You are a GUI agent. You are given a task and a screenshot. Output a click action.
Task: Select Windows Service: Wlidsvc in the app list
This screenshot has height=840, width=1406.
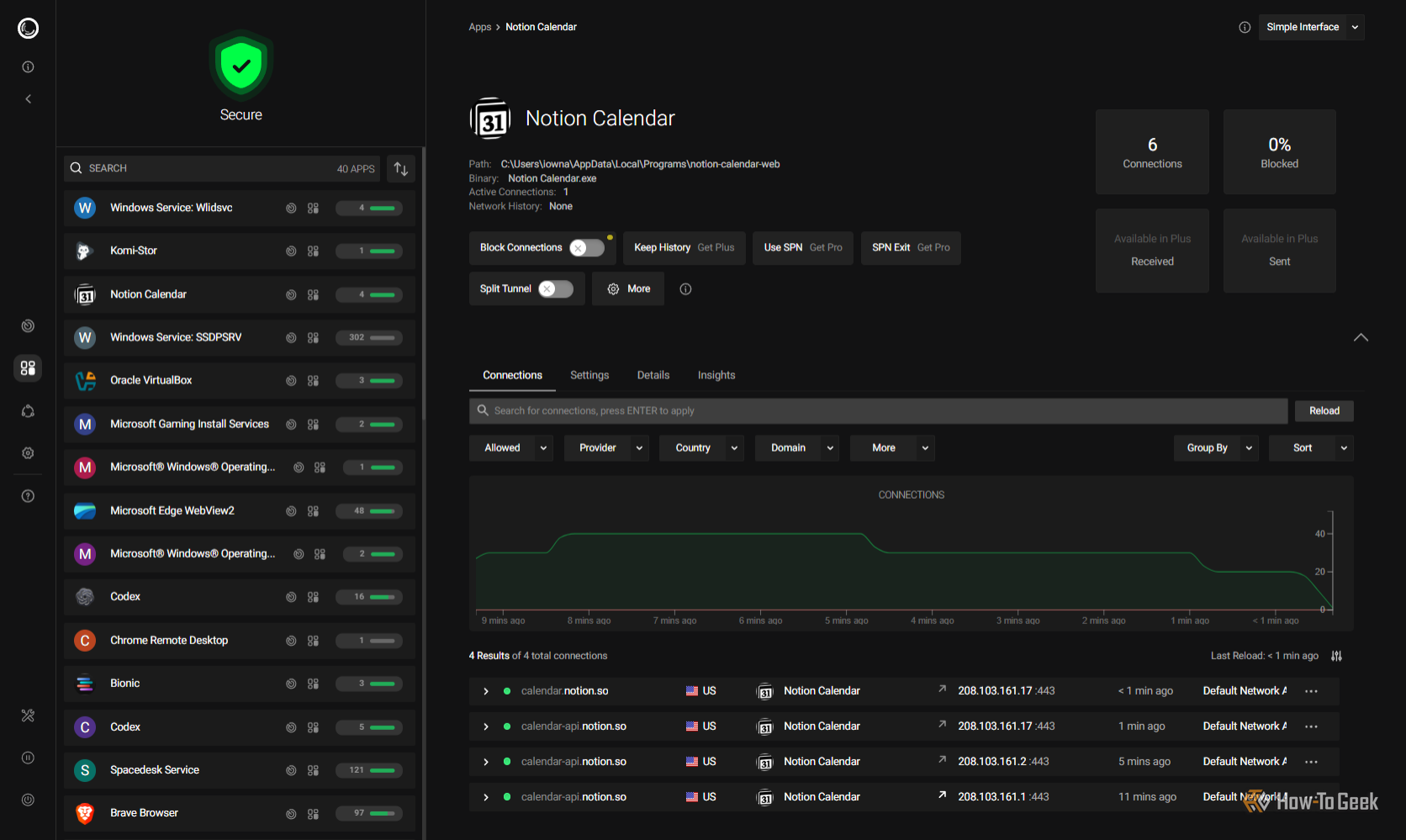[240, 209]
